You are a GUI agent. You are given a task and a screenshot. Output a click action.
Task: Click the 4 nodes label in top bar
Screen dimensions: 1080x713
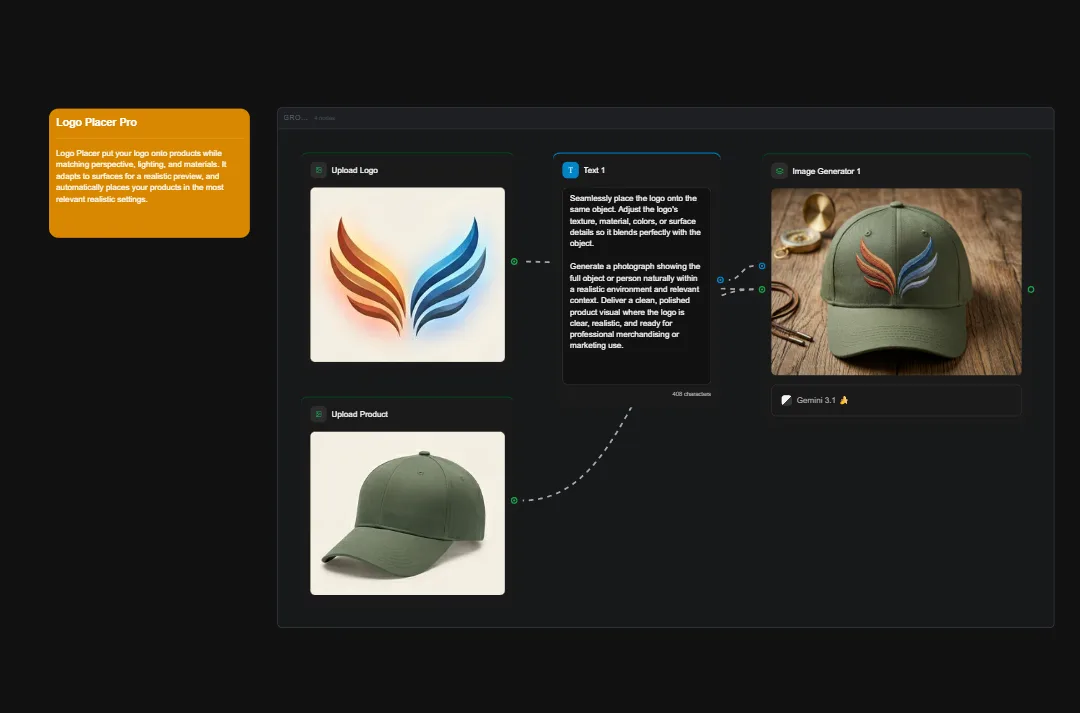click(x=324, y=117)
